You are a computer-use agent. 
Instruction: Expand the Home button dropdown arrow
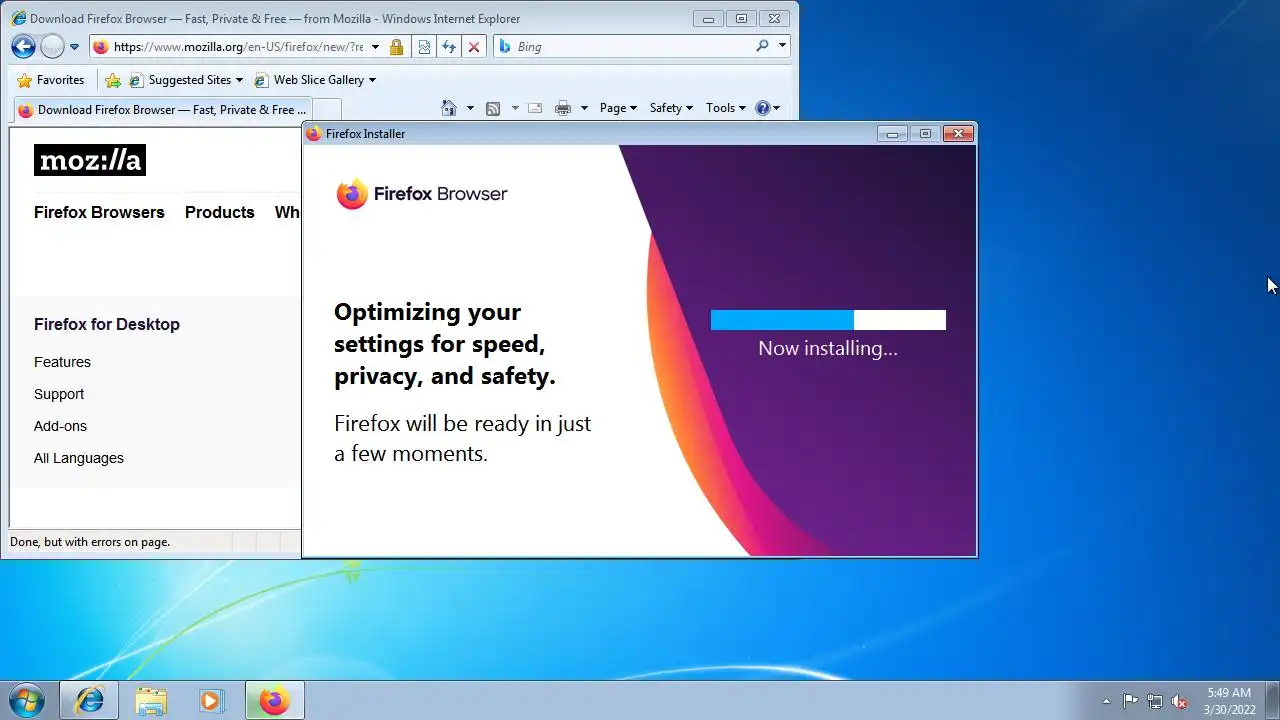click(x=470, y=108)
